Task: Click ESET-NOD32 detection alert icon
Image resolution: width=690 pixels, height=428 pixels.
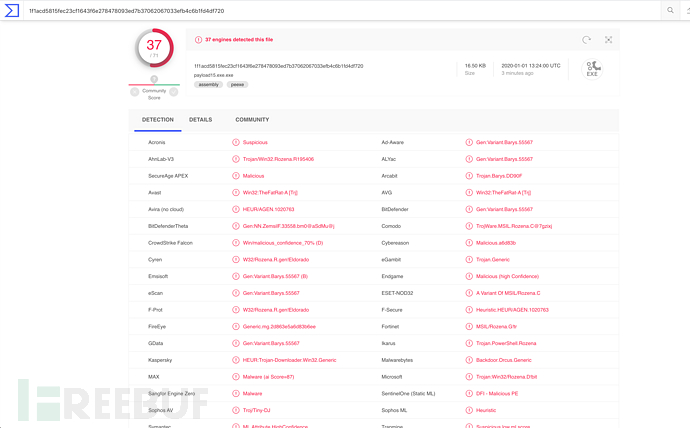Action: point(469,293)
